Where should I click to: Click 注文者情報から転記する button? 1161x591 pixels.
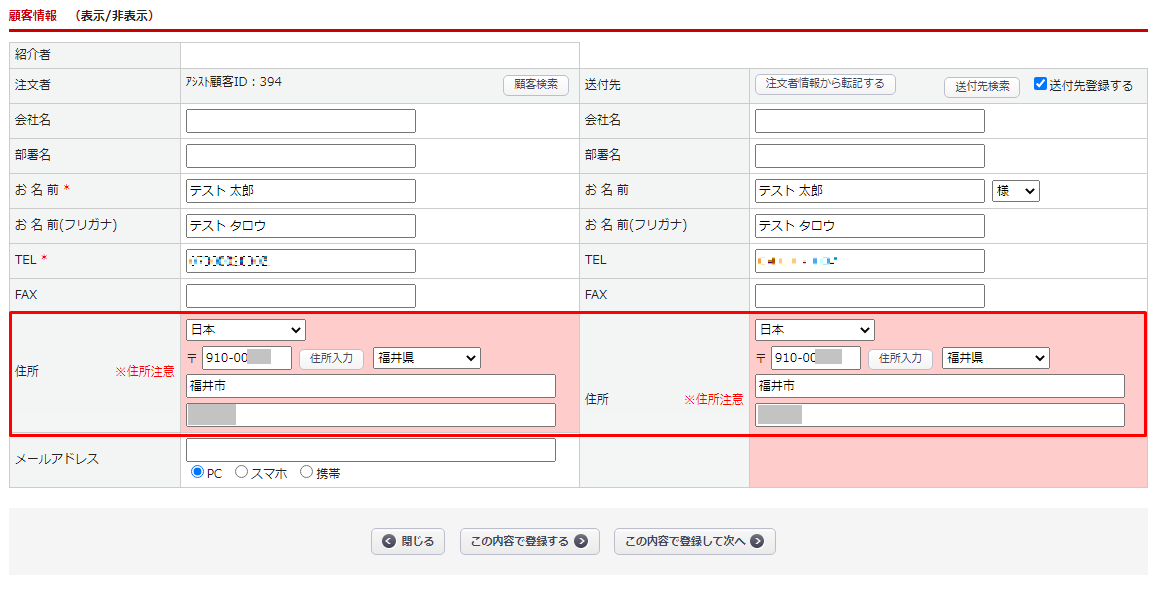coord(824,84)
